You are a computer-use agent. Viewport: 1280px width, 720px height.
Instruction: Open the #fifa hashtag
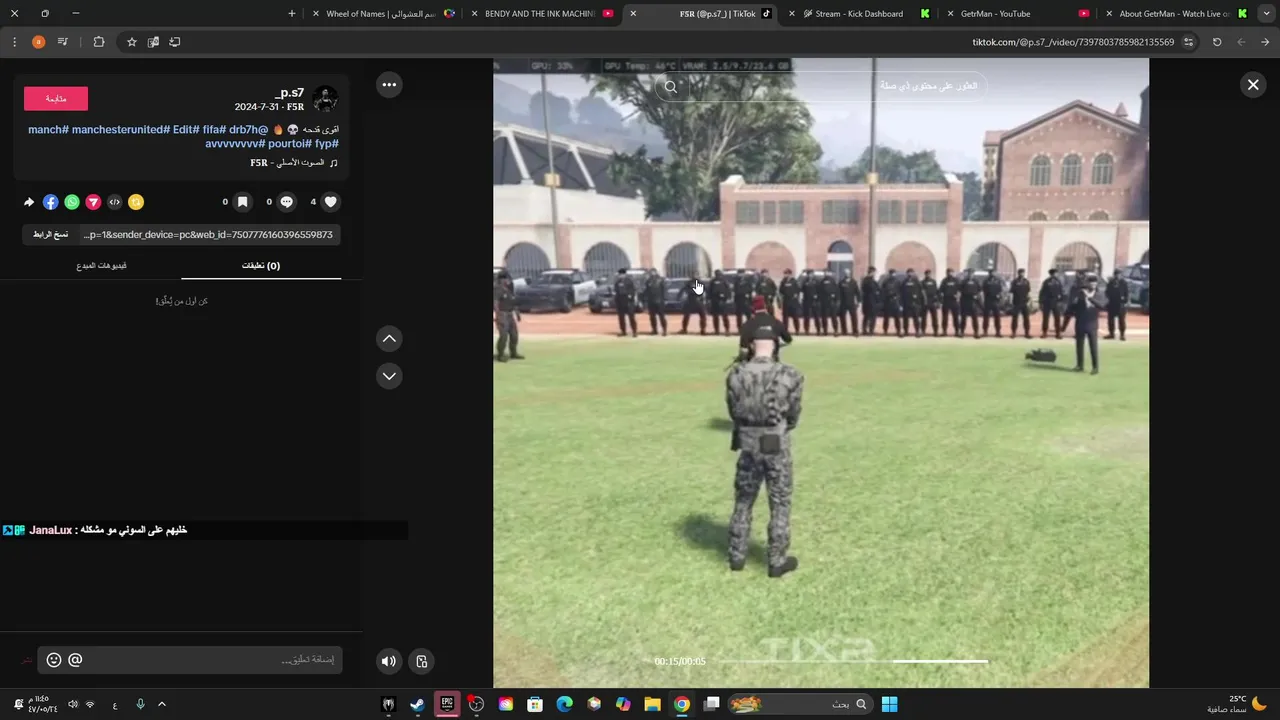click(x=213, y=130)
